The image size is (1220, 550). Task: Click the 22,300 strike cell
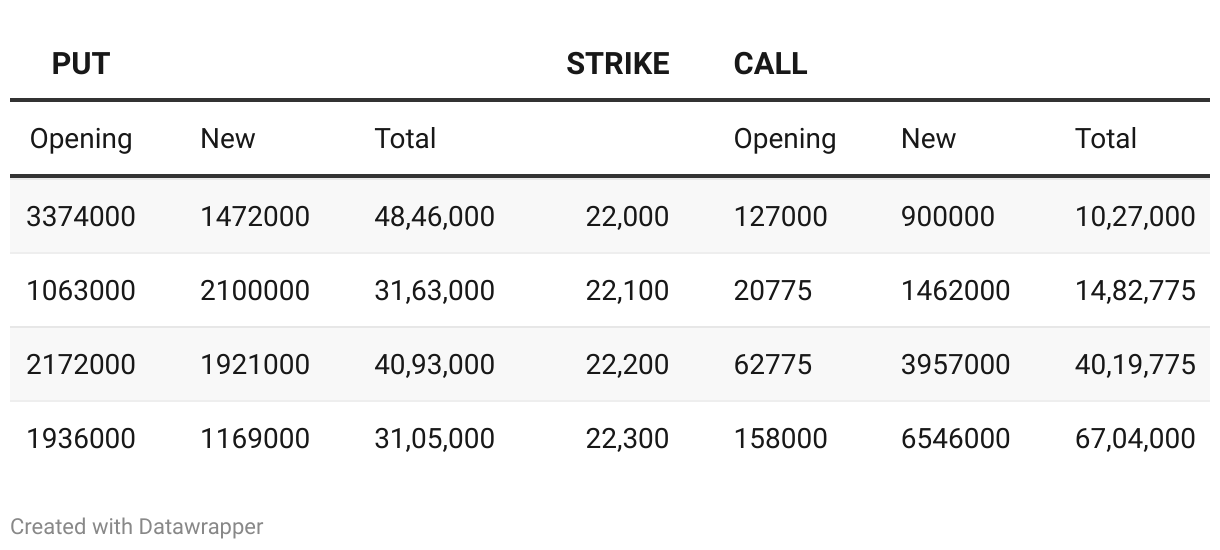click(x=627, y=438)
